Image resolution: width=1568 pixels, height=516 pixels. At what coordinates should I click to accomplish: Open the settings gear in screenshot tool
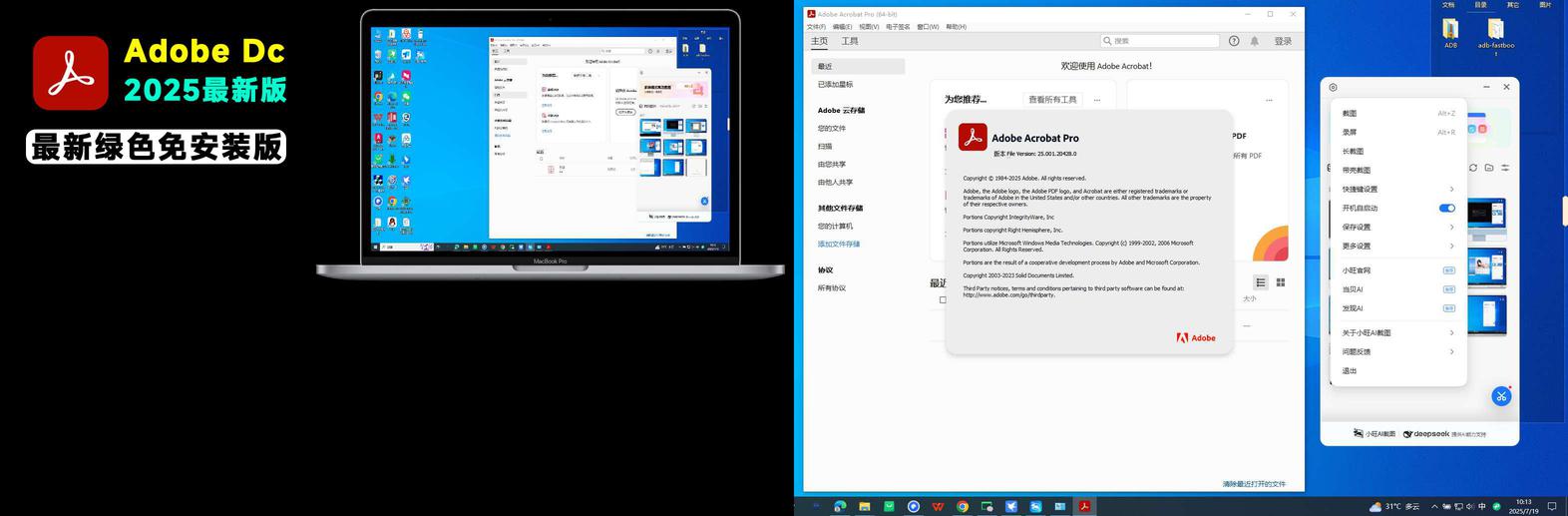(1334, 87)
